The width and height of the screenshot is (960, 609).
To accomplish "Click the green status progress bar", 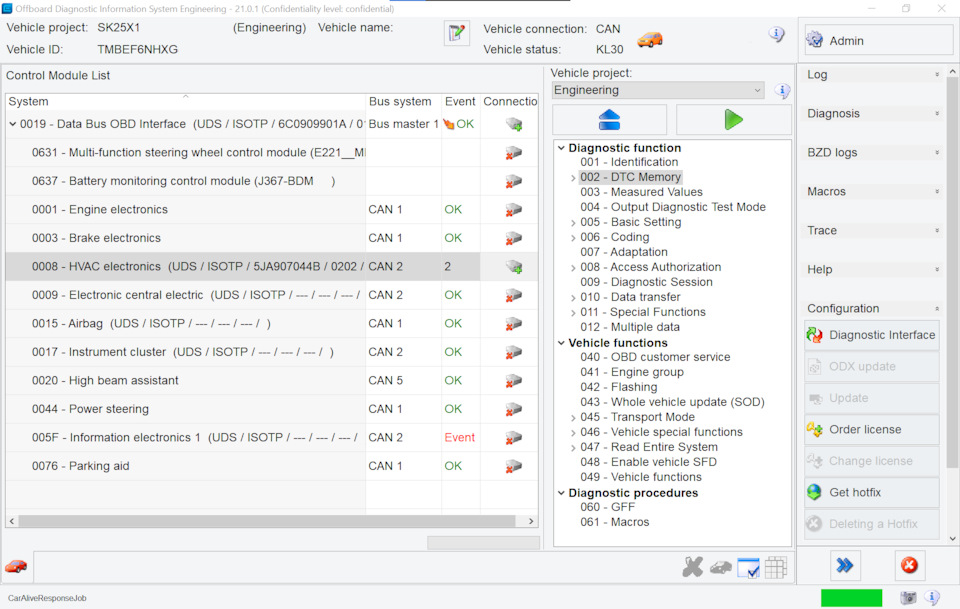I will pos(851,597).
